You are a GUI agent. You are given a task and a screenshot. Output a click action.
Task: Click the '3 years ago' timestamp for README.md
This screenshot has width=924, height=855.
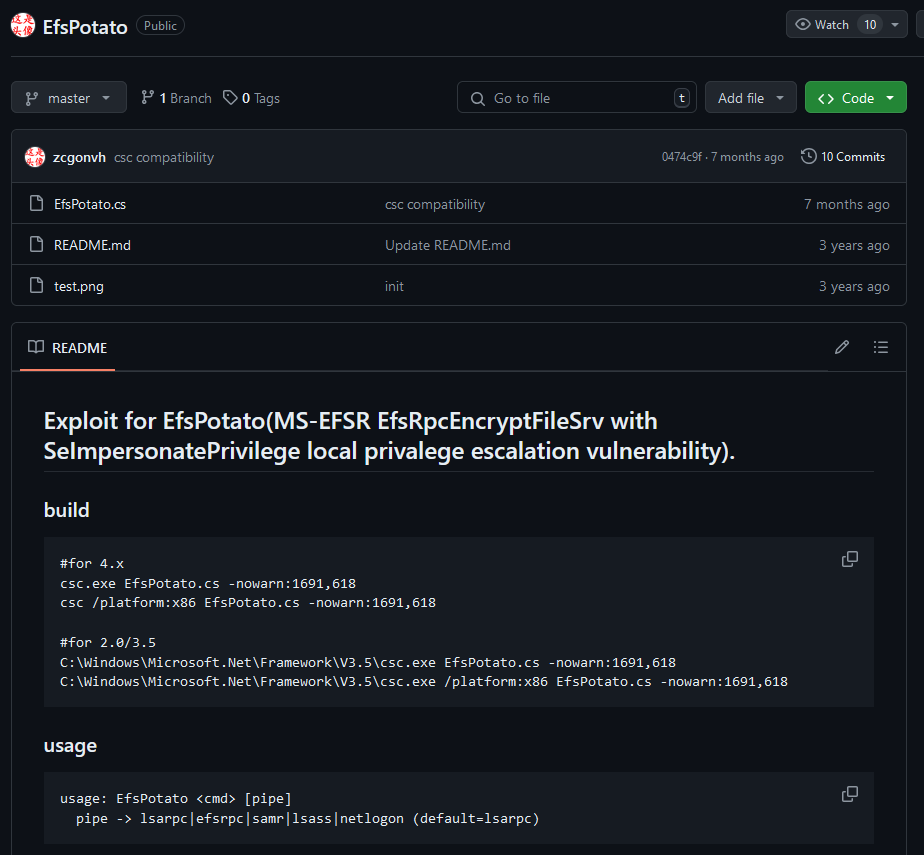(x=854, y=245)
